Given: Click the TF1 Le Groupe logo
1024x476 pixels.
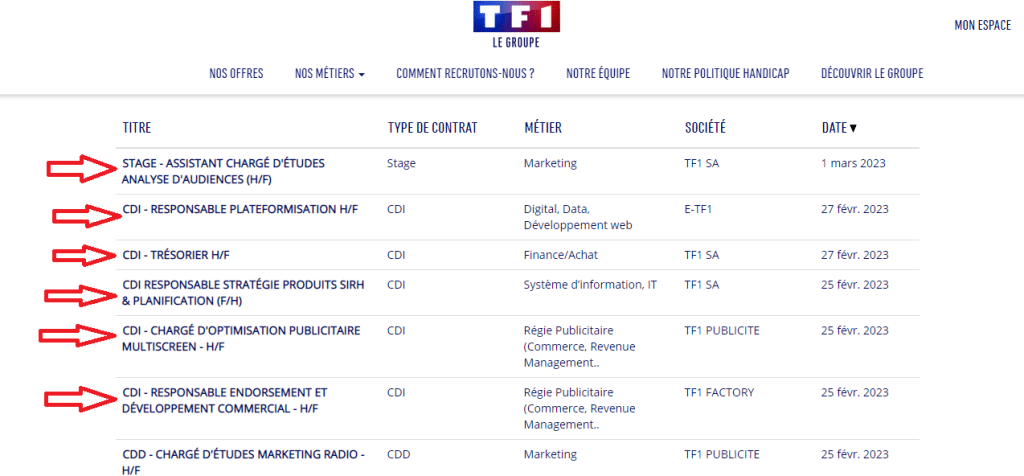Looking at the screenshot, I should [x=516, y=25].
